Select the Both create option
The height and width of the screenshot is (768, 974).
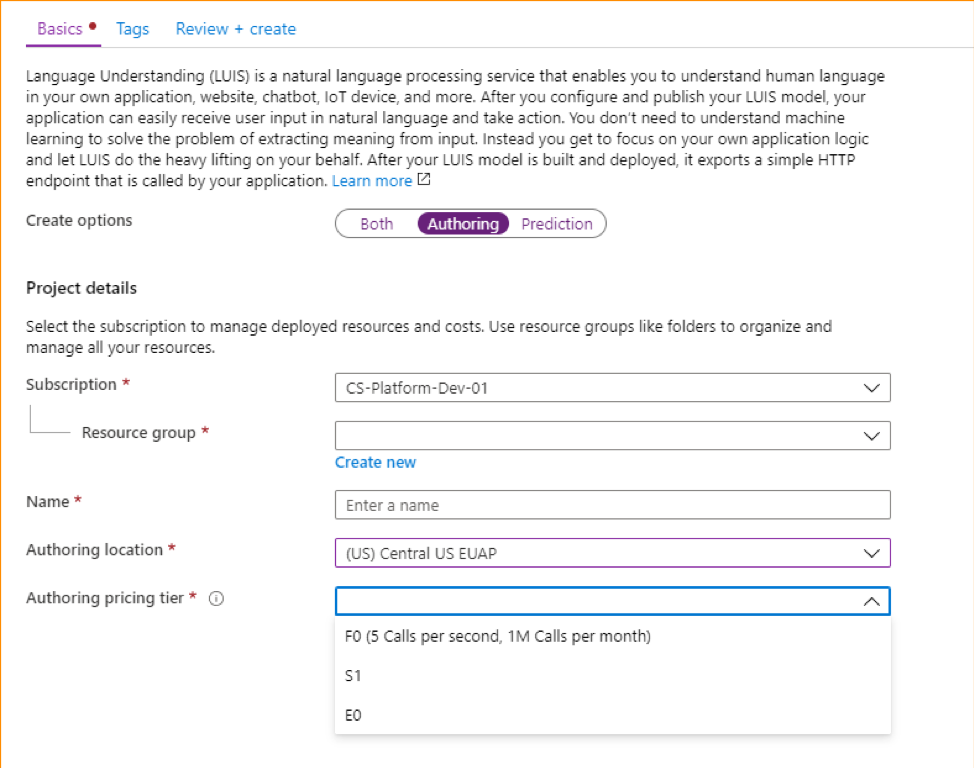[377, 224]
